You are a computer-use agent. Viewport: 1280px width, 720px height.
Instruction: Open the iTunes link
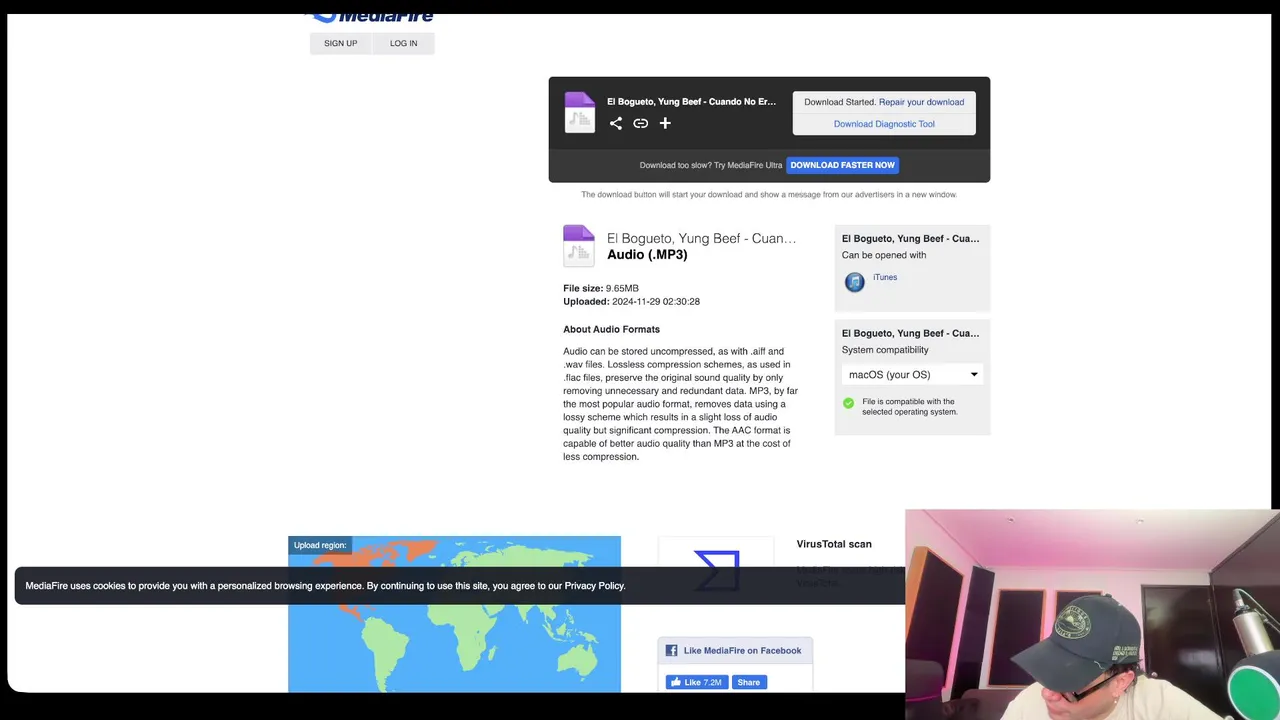pos(885,277)
